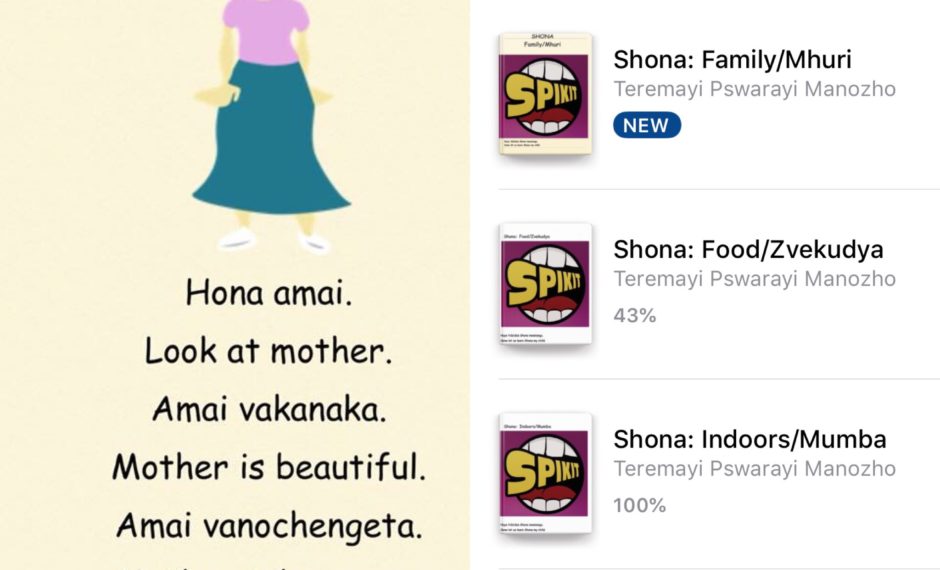Select the Shona: Family/Mhuri title
Screen dimensions: 940x570
click(732, 59)
